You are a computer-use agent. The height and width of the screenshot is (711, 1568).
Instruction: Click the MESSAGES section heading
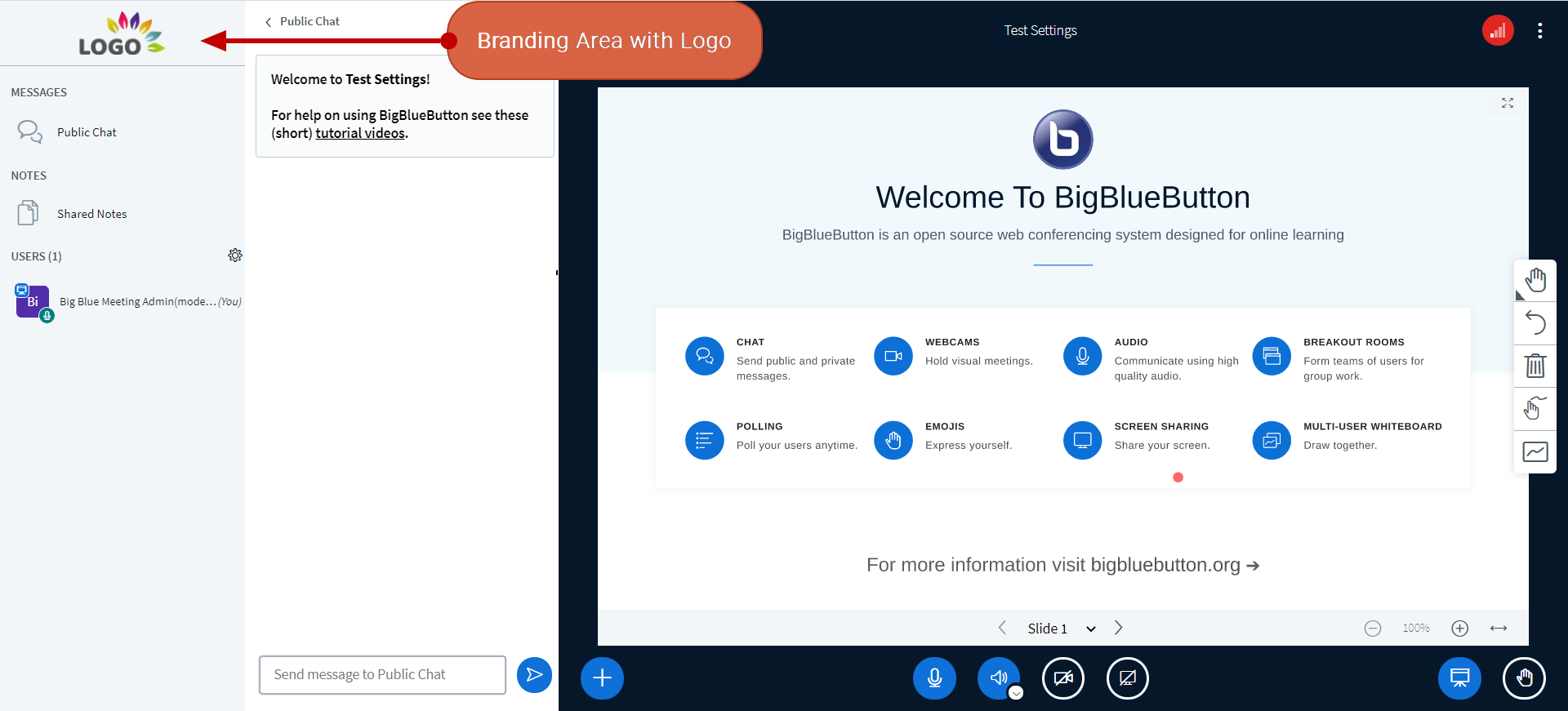point(39,92)
